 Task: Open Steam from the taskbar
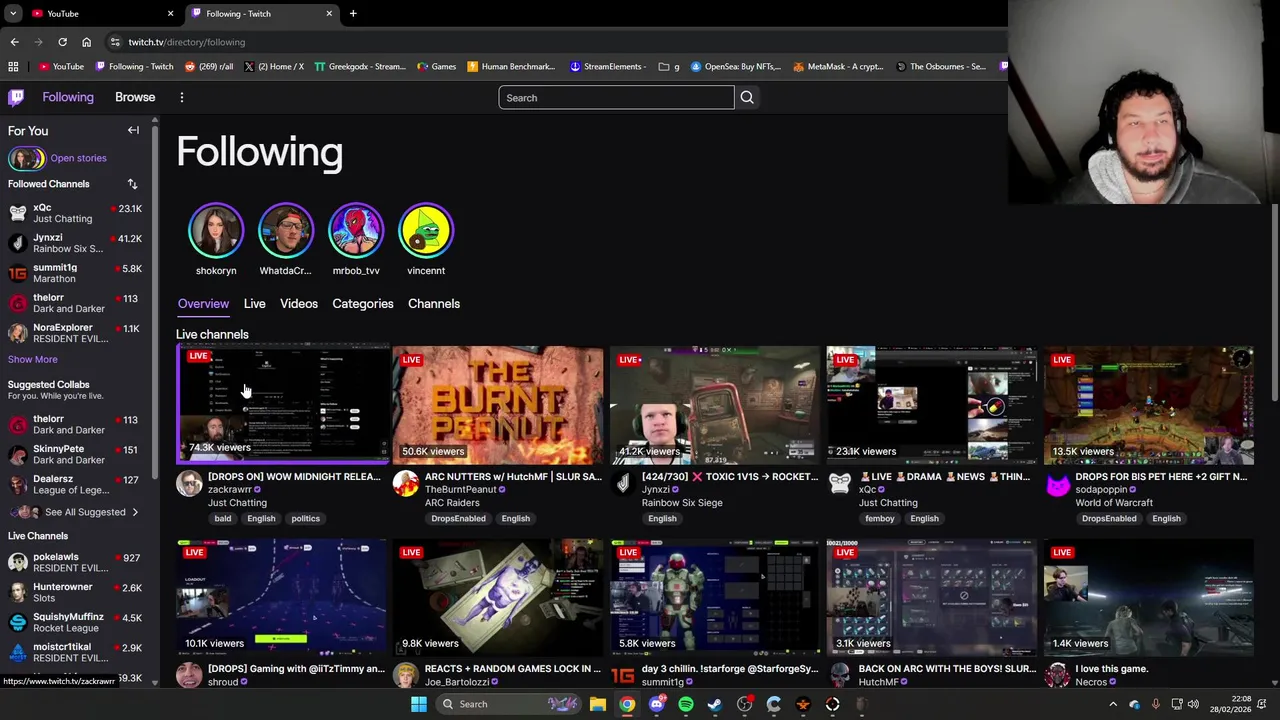715,704
